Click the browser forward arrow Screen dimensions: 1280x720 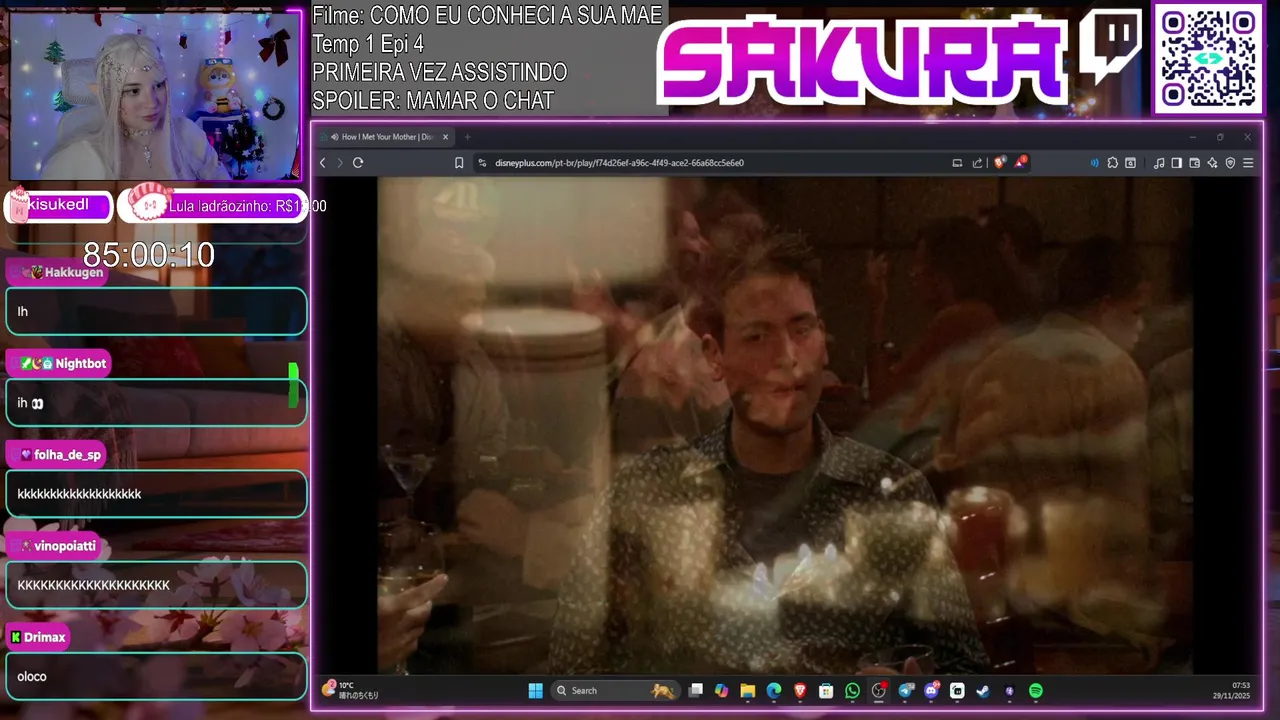click(x=340, y=163)
